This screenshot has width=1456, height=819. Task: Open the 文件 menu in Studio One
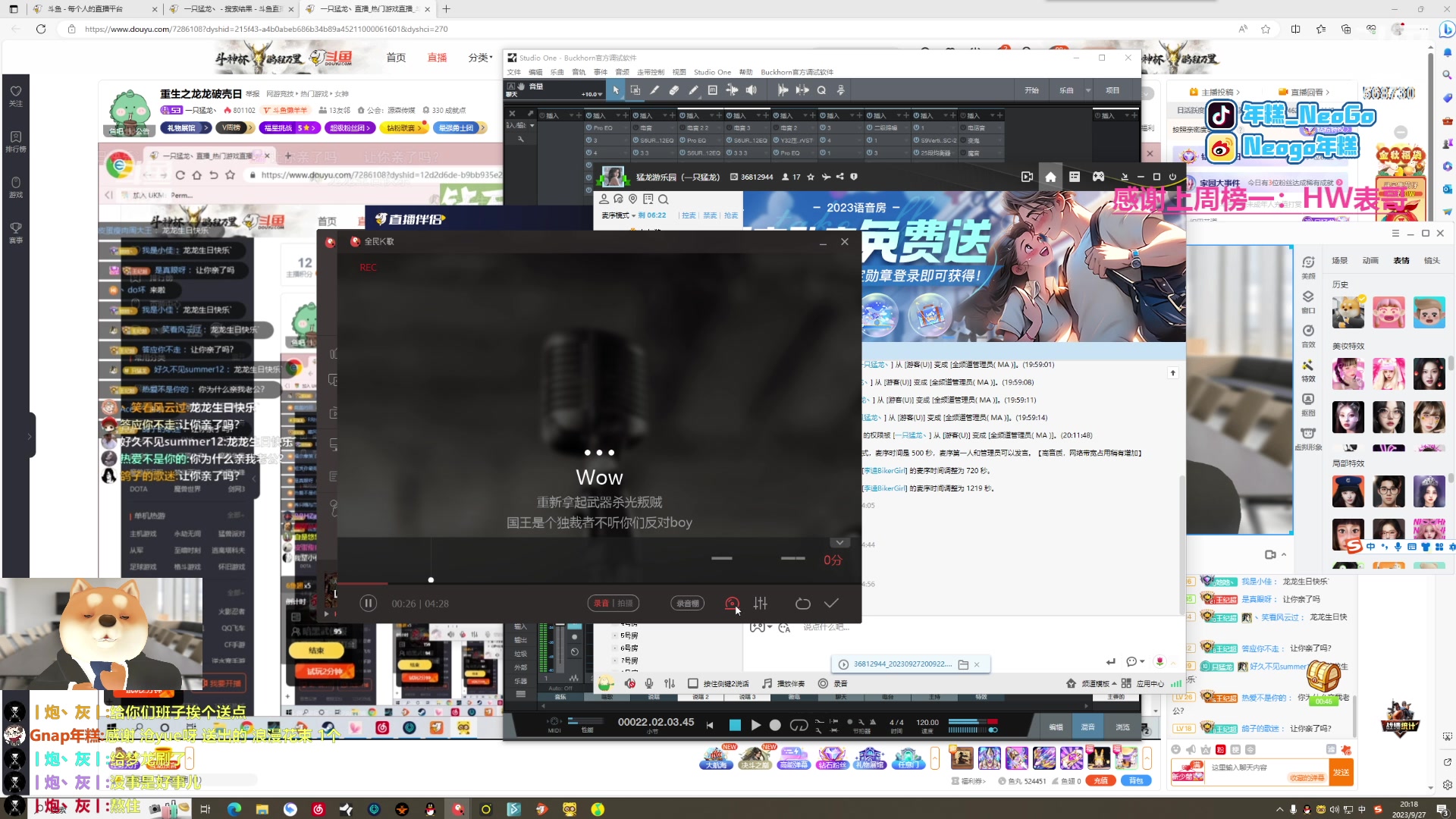[x=513, y=72]
